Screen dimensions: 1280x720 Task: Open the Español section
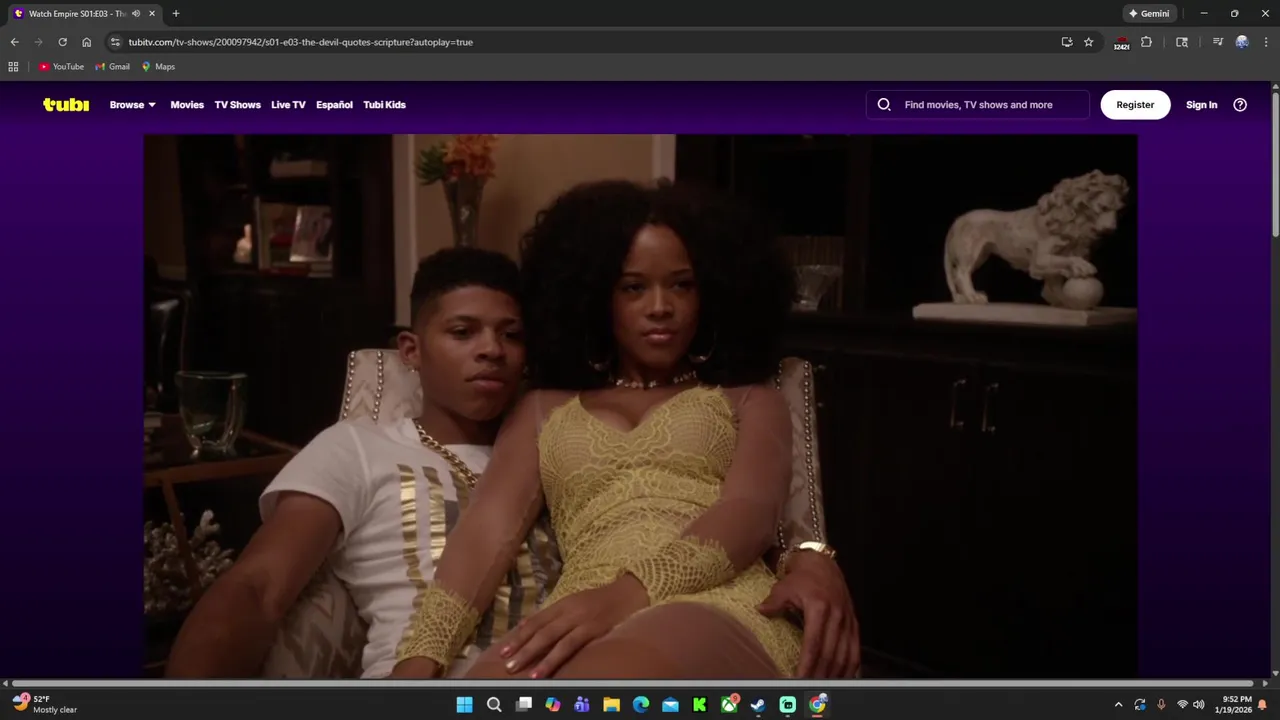(x=334, y=105)
